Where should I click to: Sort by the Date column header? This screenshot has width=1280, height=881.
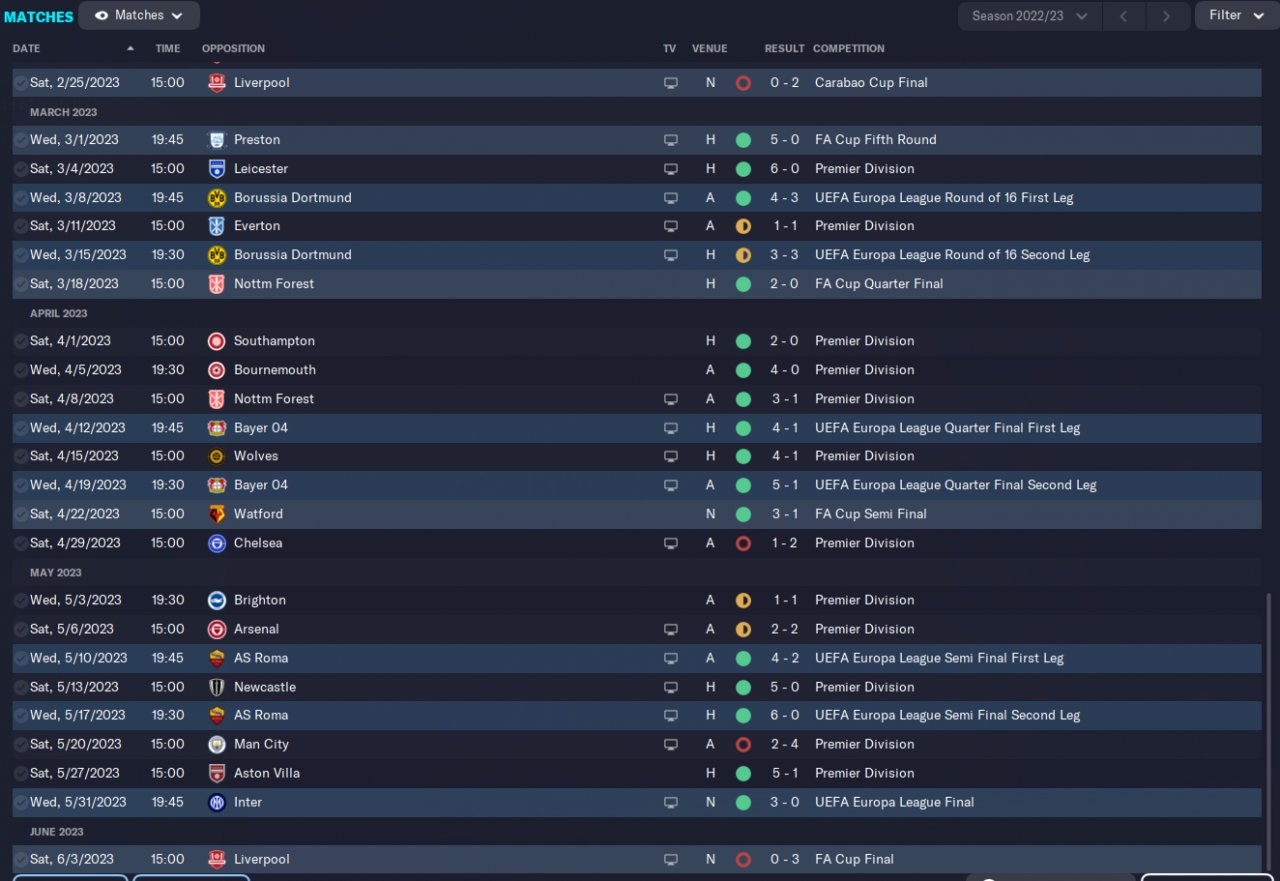pos(27,48)
